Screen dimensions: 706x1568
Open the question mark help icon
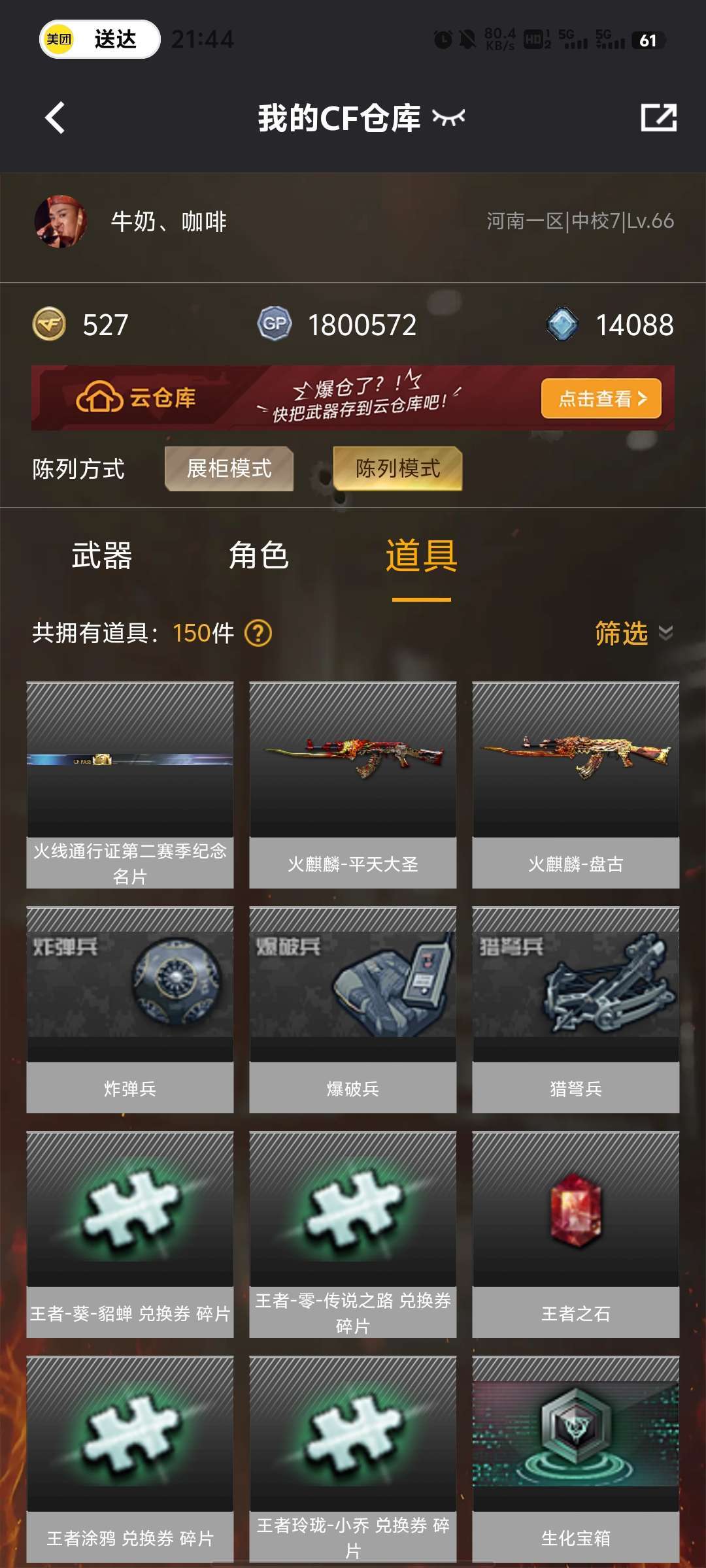258,633
